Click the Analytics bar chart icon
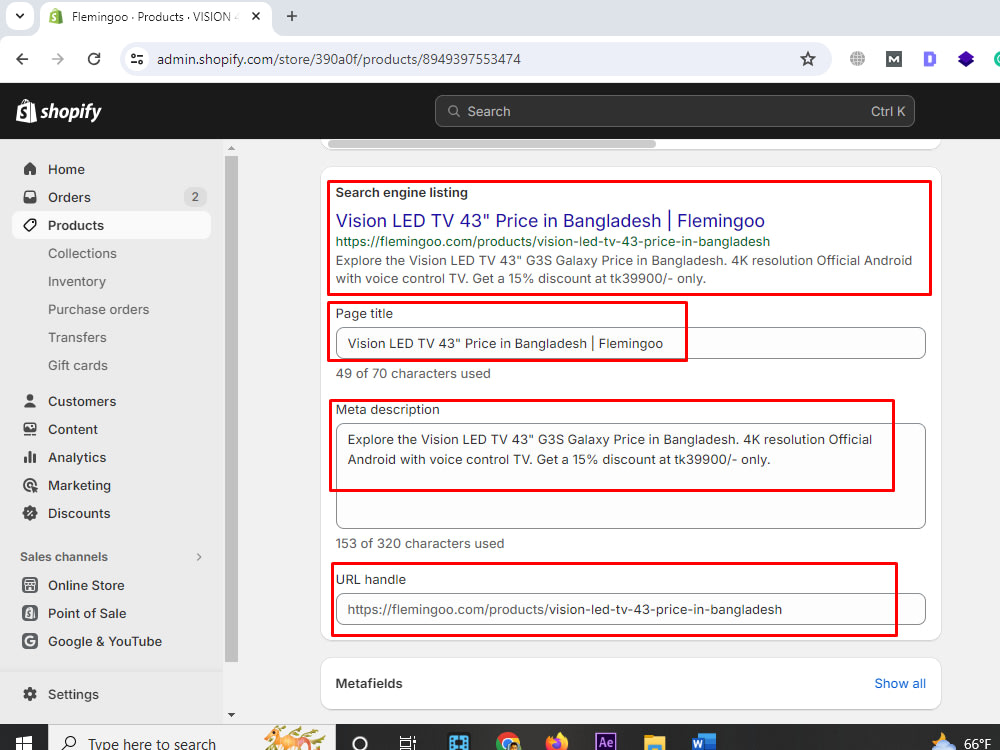Viewport: 1000px width, 750px height. click(30, 457)
